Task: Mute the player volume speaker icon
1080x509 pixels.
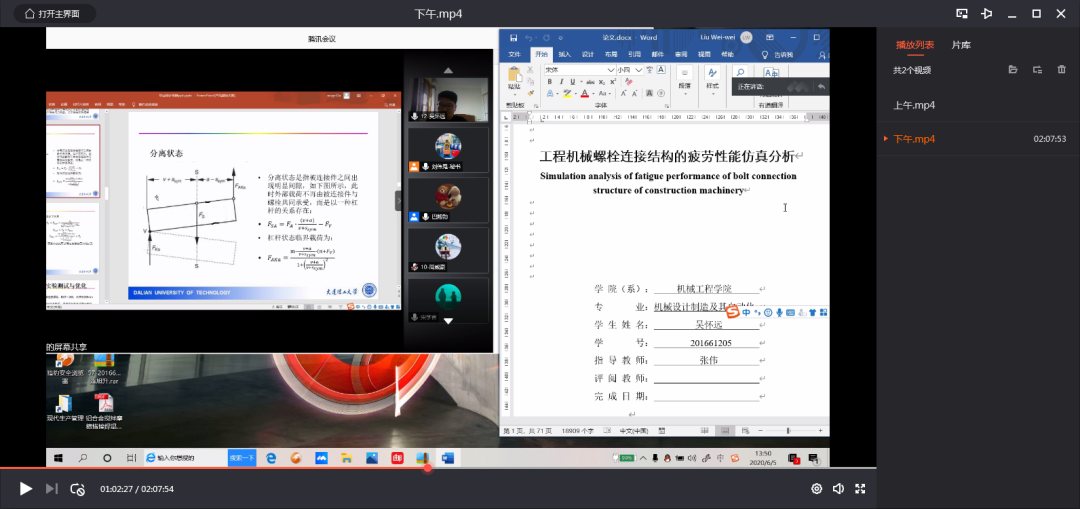Action: [x=838, y=489]
